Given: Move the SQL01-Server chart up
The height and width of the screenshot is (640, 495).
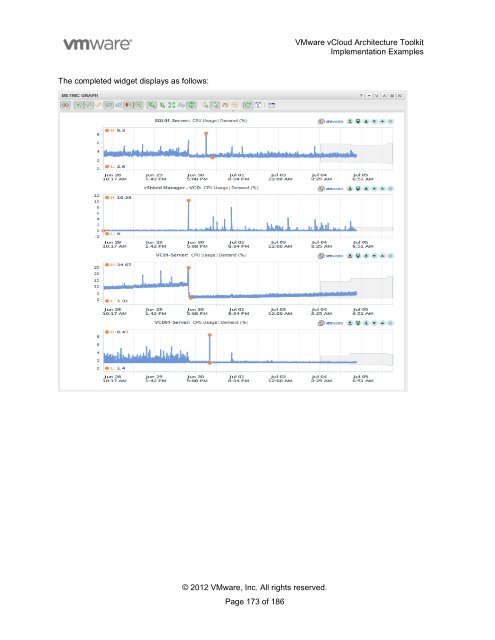Looking at the screenshot, I should click(x=382, y=121).
